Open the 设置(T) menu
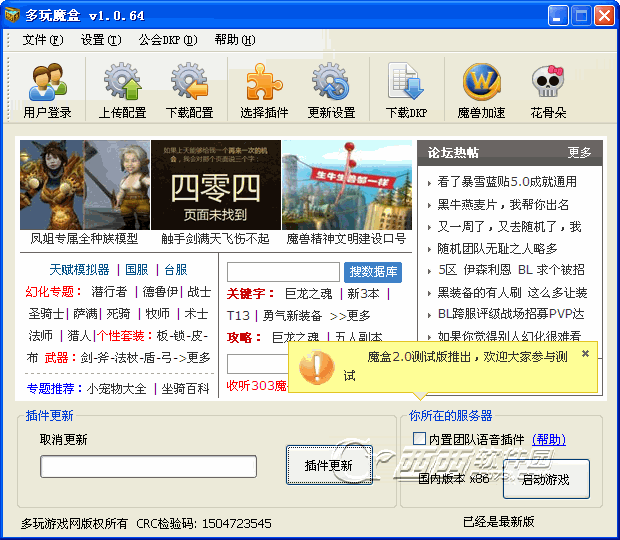The image size is (620, 540). tap(101, 40)
